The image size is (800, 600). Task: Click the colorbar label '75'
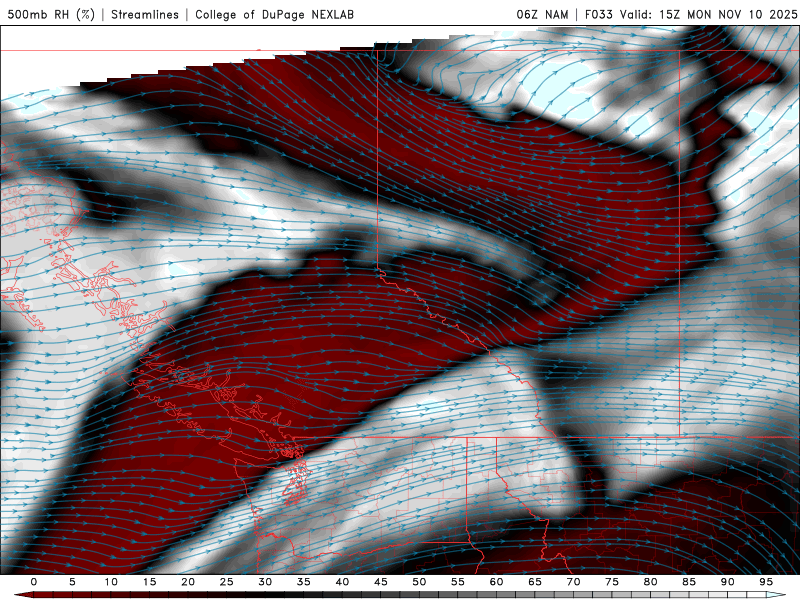point(612,582)
